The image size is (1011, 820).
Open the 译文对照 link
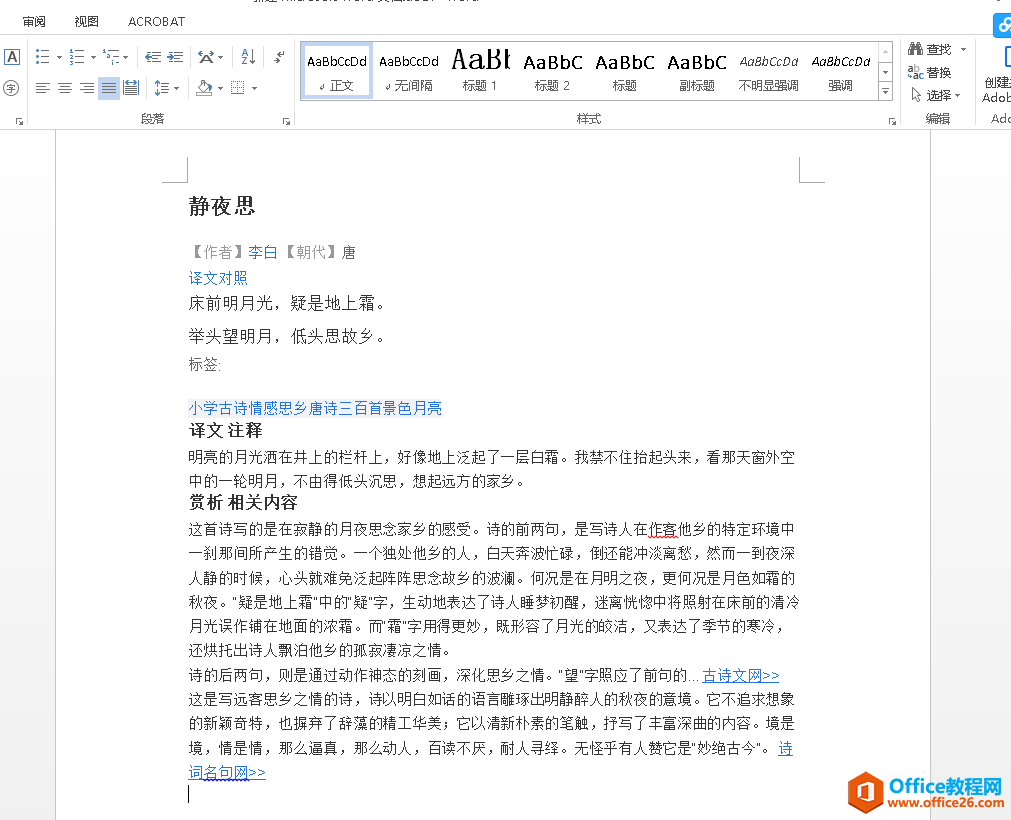pyautogui.click(x=218, y=278)
